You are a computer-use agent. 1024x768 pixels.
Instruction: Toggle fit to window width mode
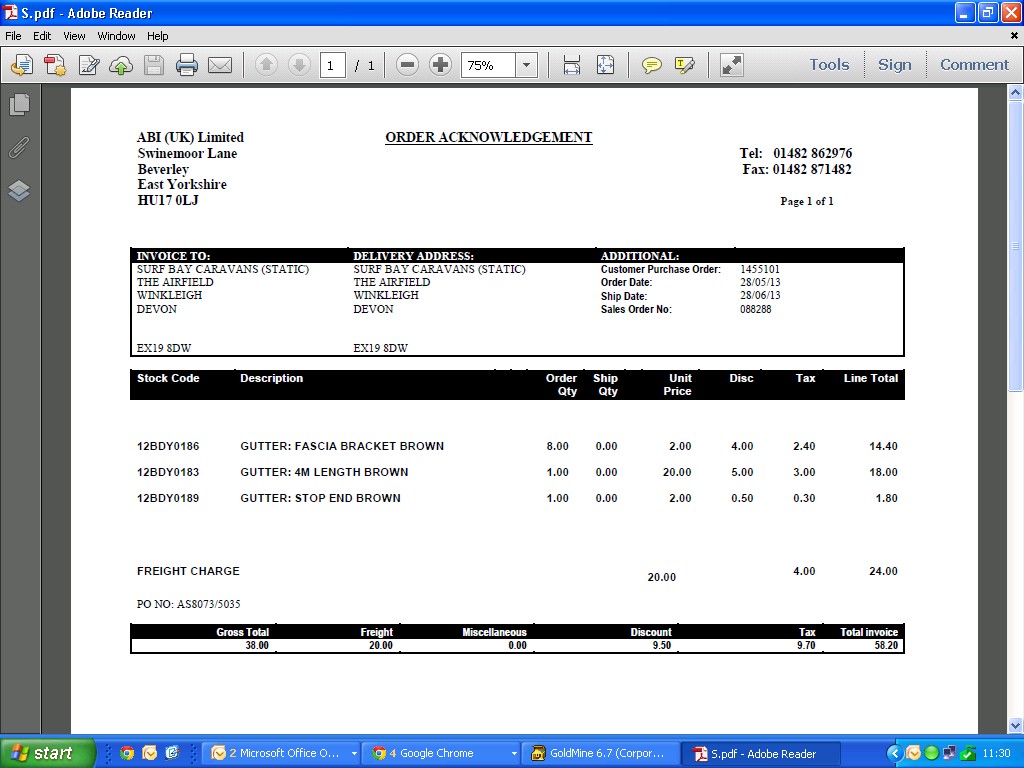click(x=572, y=66)
